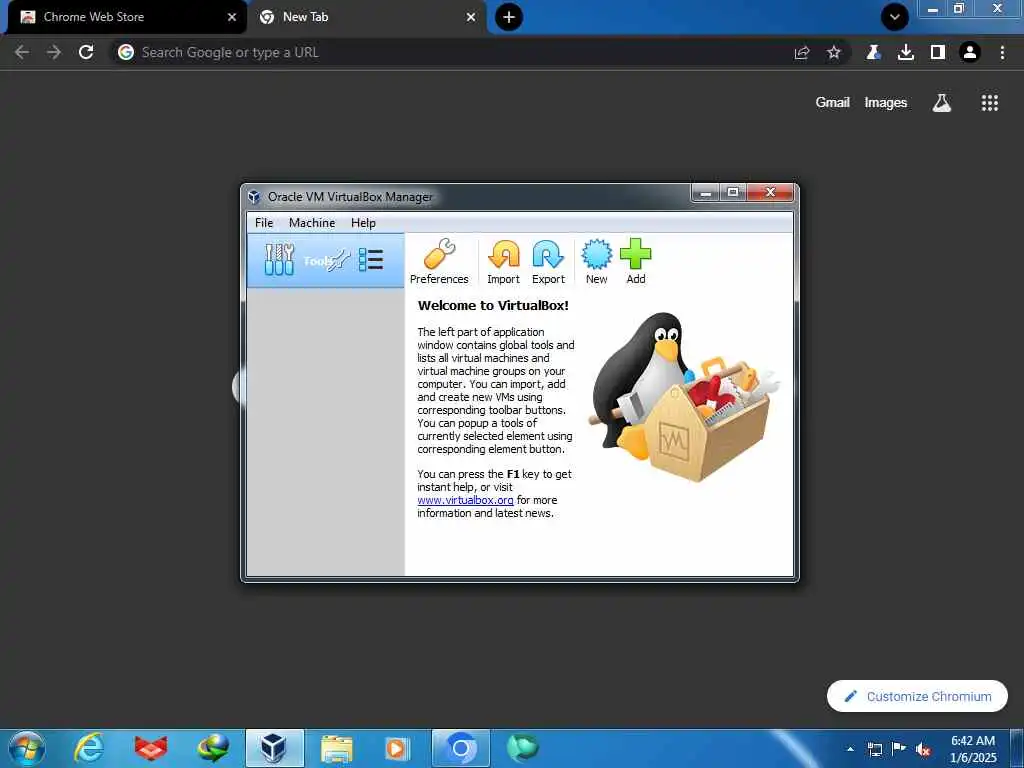The height and width of the screenshot is (768, 1024).
Task: Click the browser Back arrow
Action: coord(22,52)
